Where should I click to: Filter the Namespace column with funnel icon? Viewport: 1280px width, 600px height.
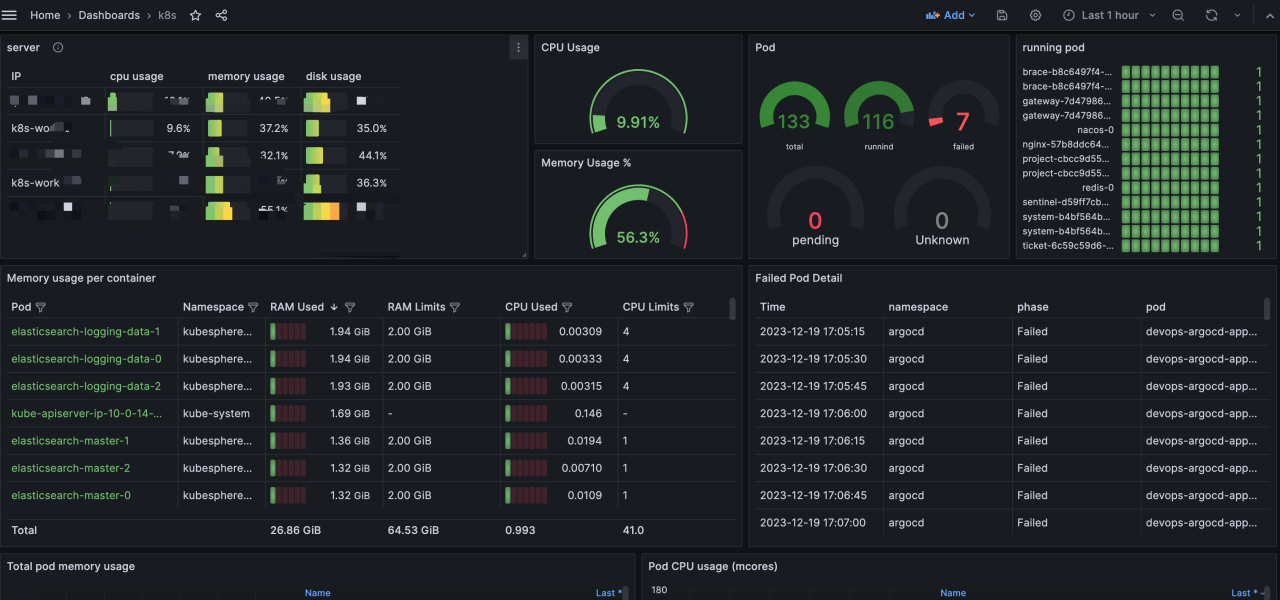coord(253,307)
